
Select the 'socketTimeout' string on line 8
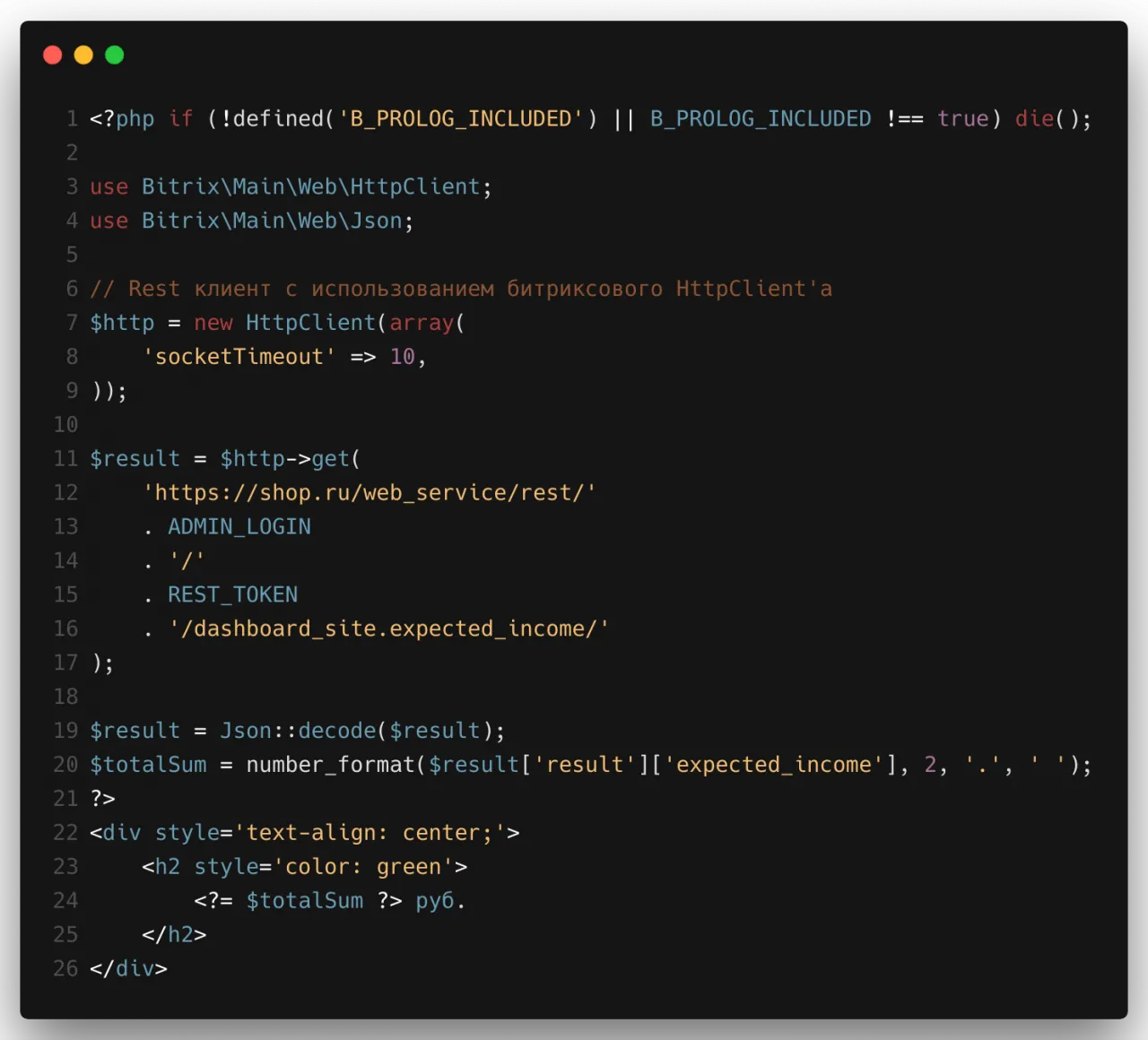point(239,356)
